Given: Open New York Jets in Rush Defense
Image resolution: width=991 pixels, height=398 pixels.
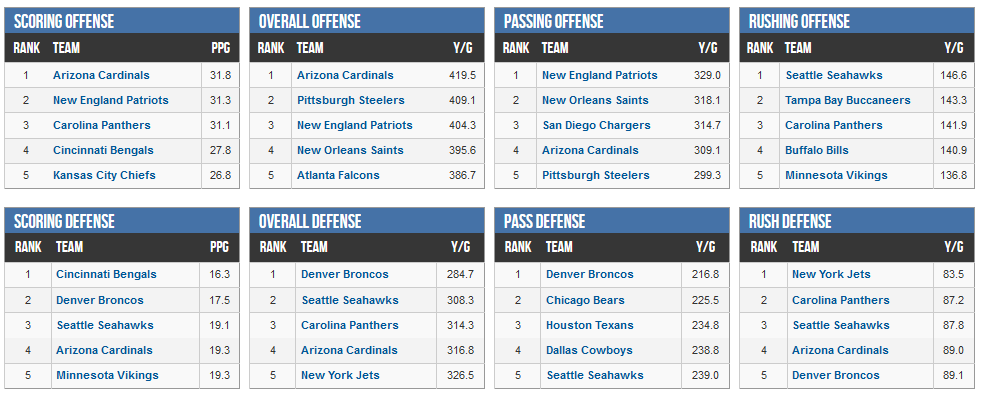Looking at the screenshot, I should pos(831,274).
